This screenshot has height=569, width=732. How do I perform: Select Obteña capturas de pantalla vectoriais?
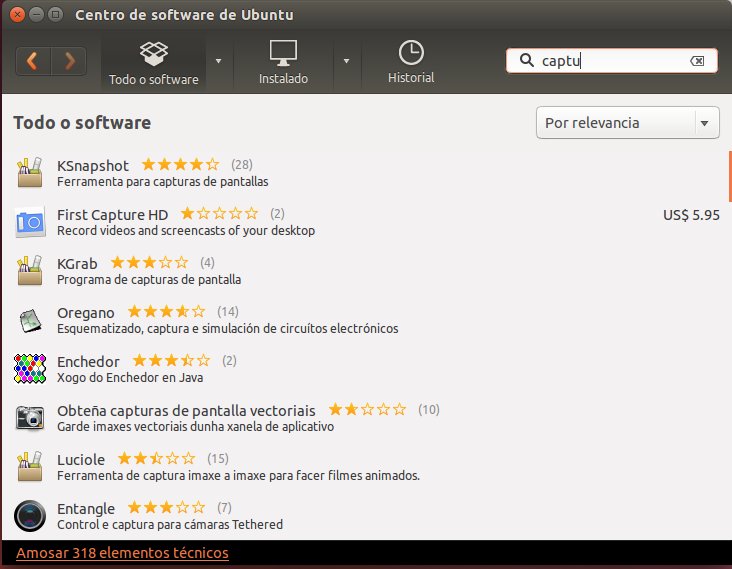click(x=186, y=411)
